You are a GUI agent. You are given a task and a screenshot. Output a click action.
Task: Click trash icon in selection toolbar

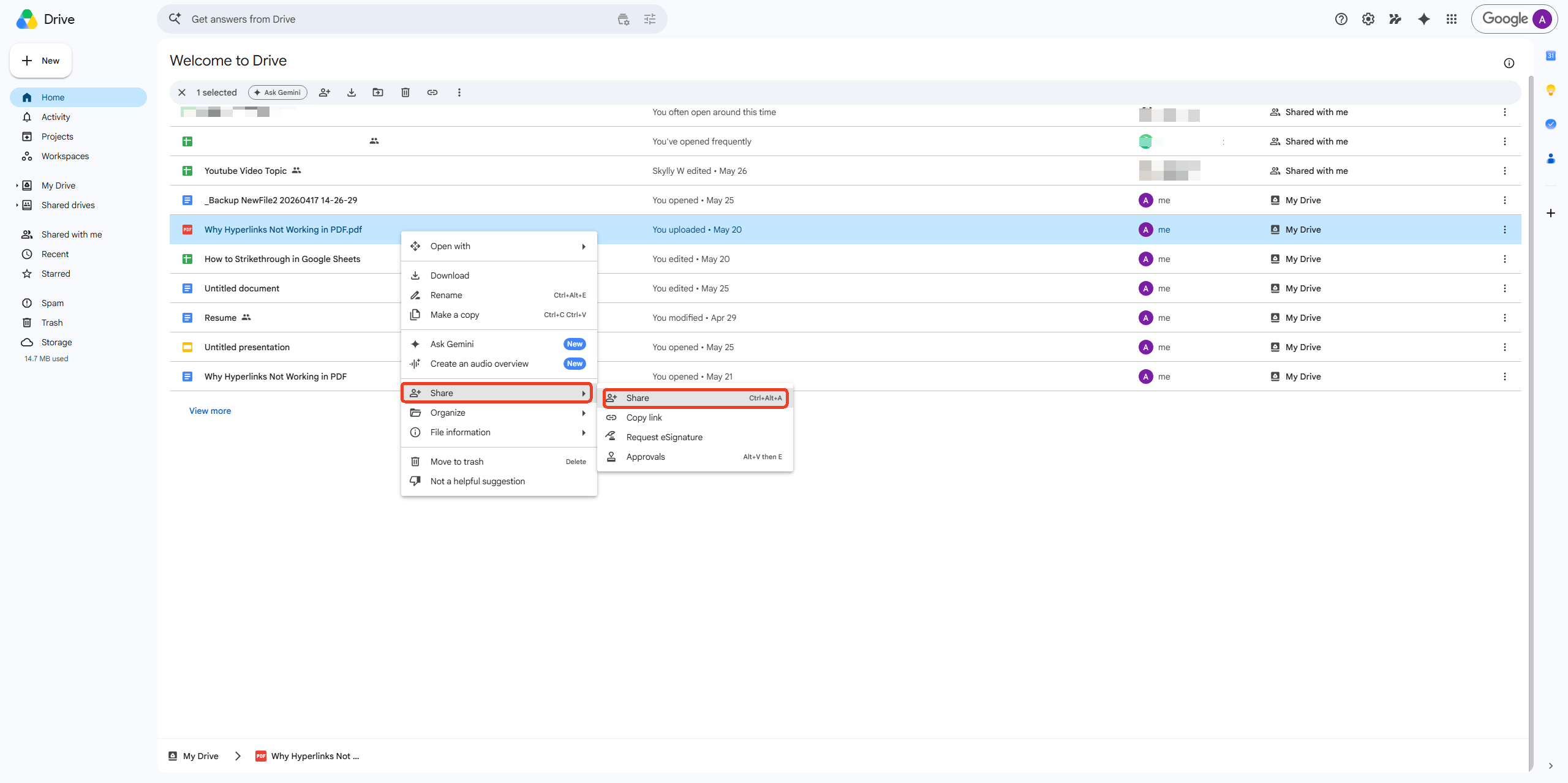pyautogui.click(x=405, y=92)
